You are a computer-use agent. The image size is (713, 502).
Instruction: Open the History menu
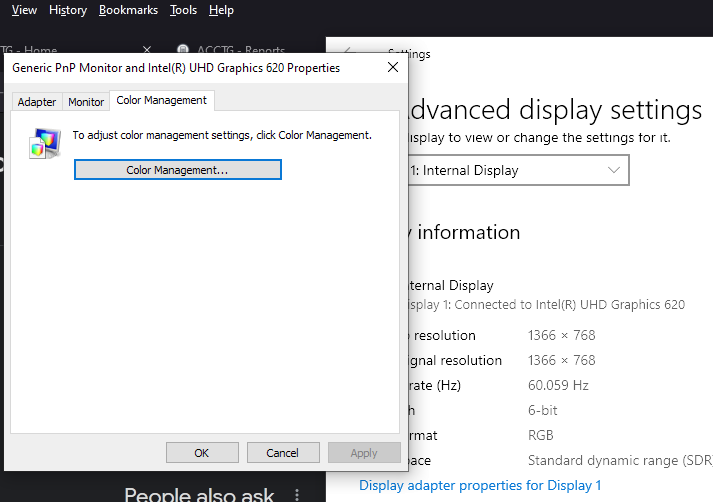tap(68, 10)
